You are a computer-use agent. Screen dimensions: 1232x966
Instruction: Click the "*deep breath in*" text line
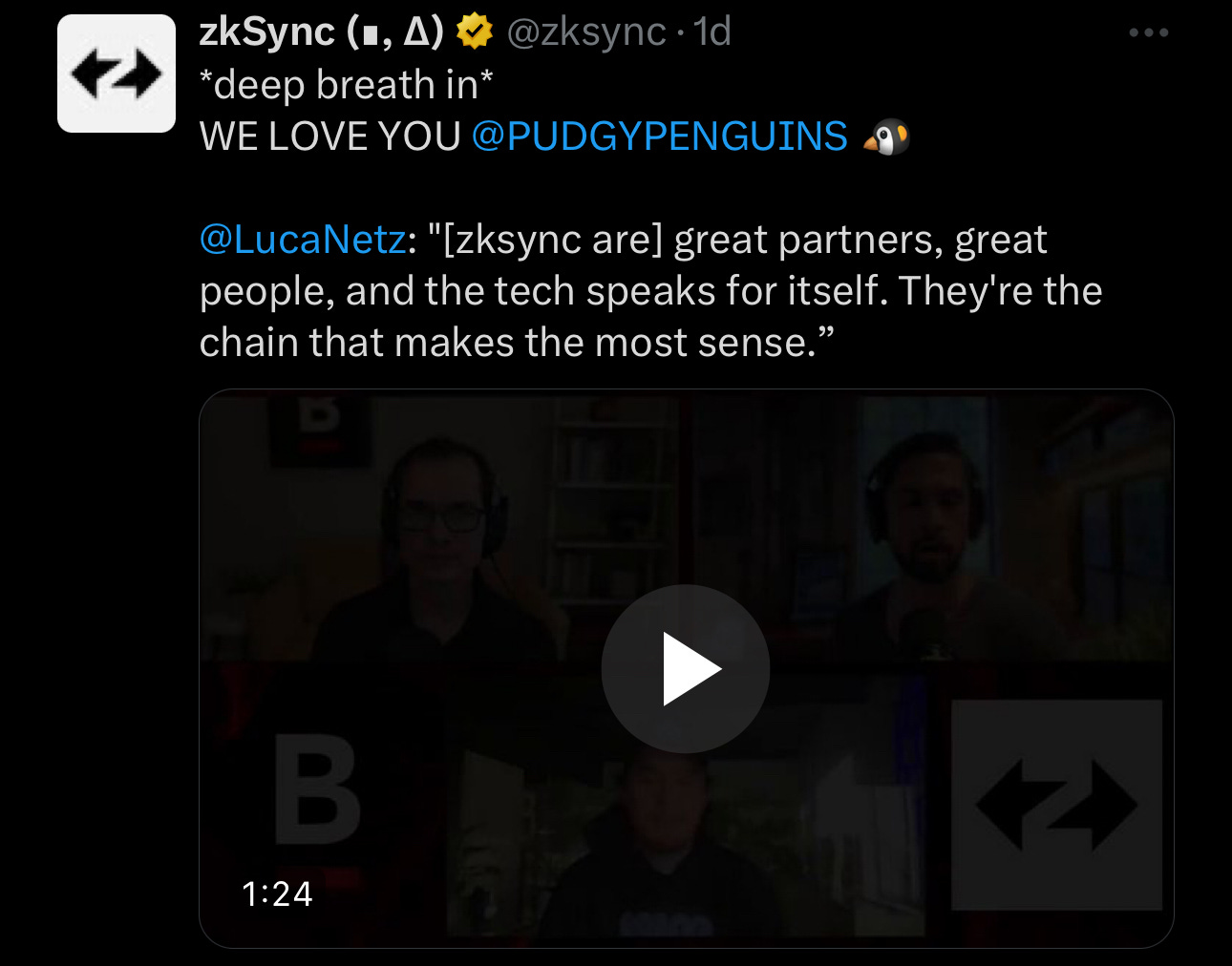[x=347, y=85]
